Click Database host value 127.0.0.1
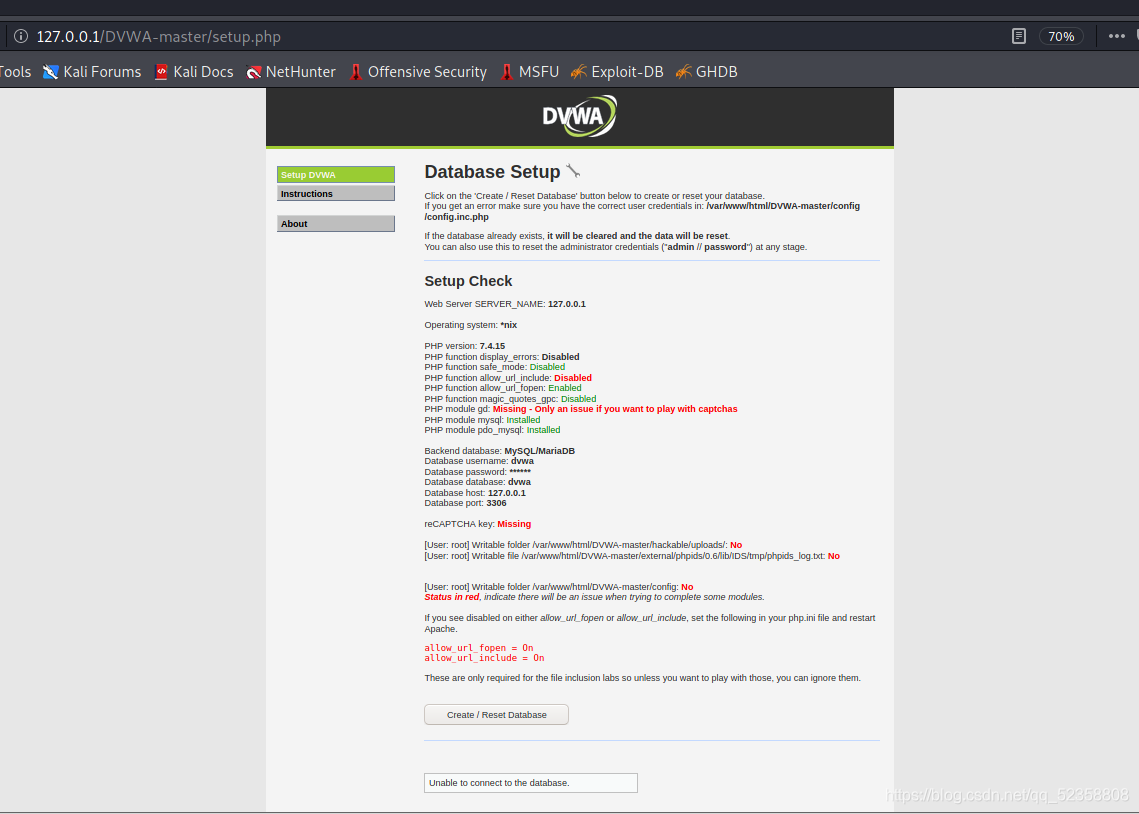1139x814 pixels. 506,493
